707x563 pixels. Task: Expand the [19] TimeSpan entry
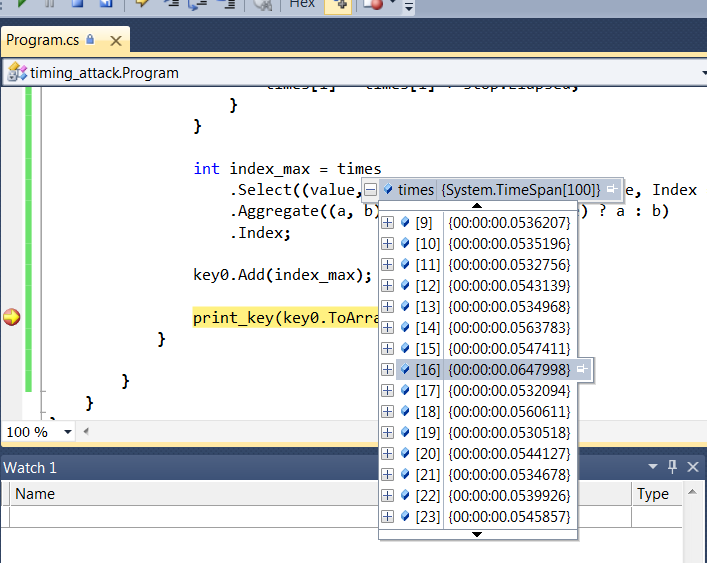coord(387,433)
